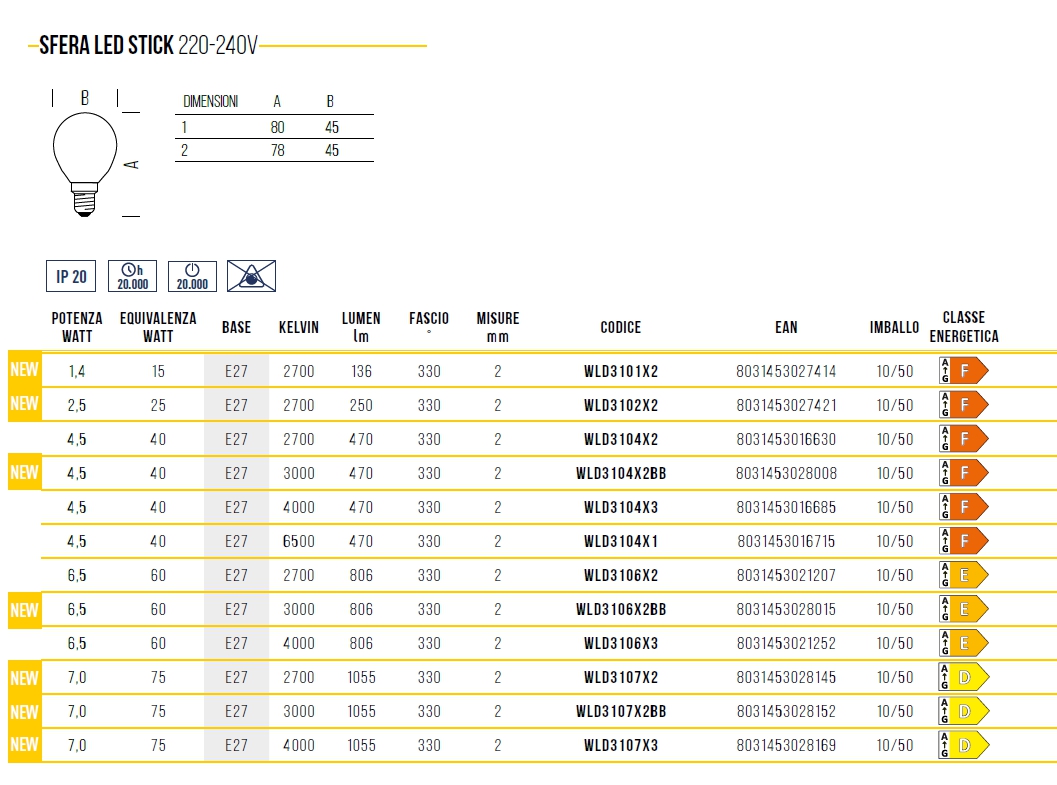Click the DIMENSIONI table header

coord(210,102)
